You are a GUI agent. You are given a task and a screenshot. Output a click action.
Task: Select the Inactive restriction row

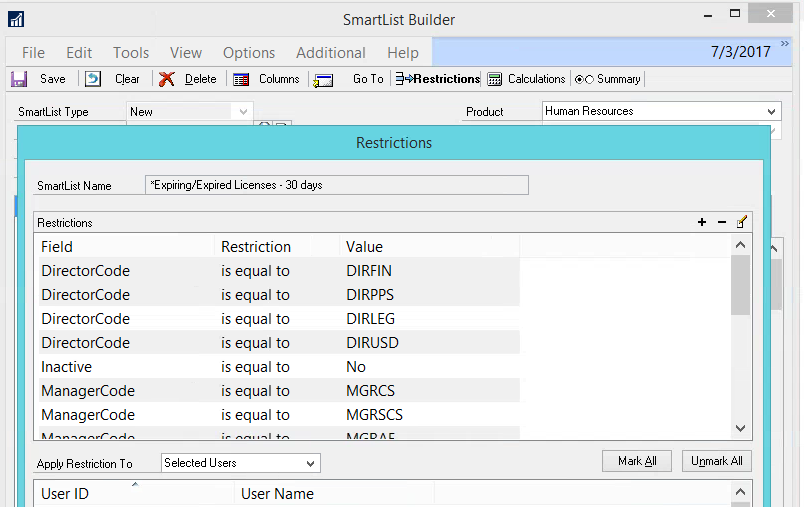coord(279,367)
